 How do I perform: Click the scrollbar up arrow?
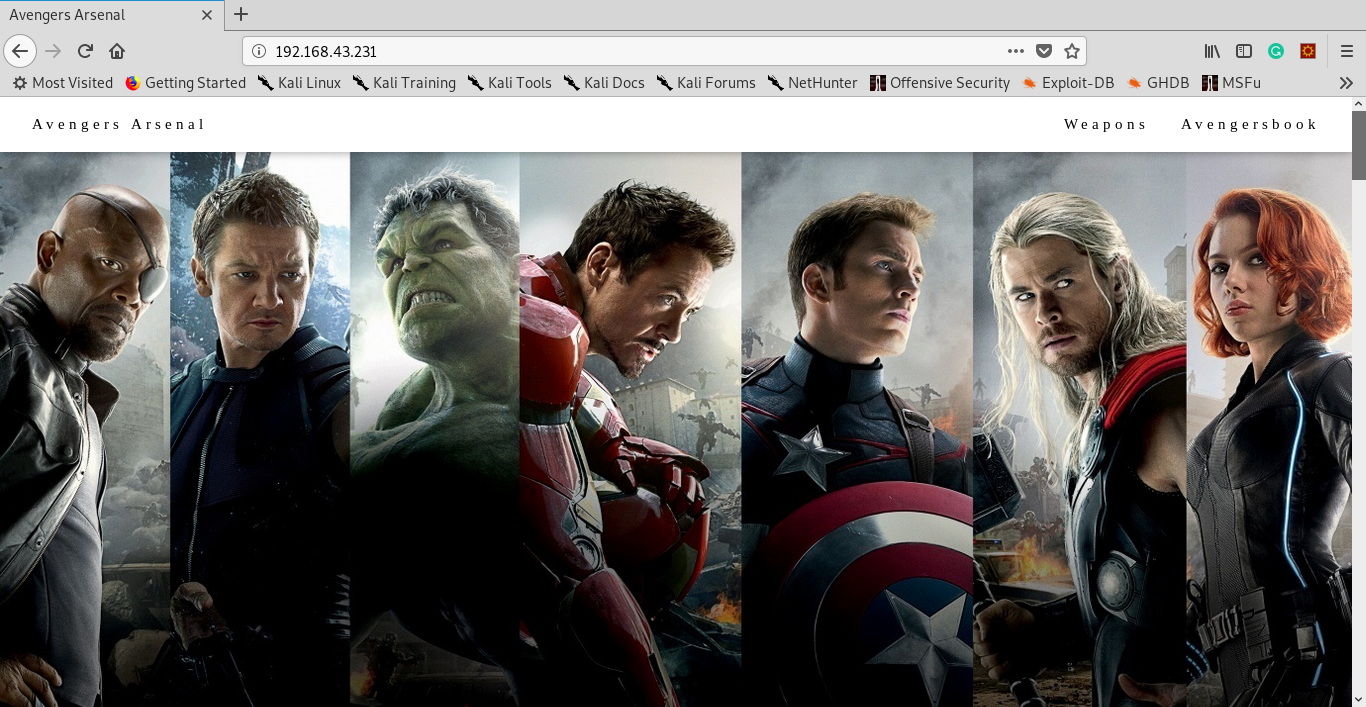pos(1359,104)
